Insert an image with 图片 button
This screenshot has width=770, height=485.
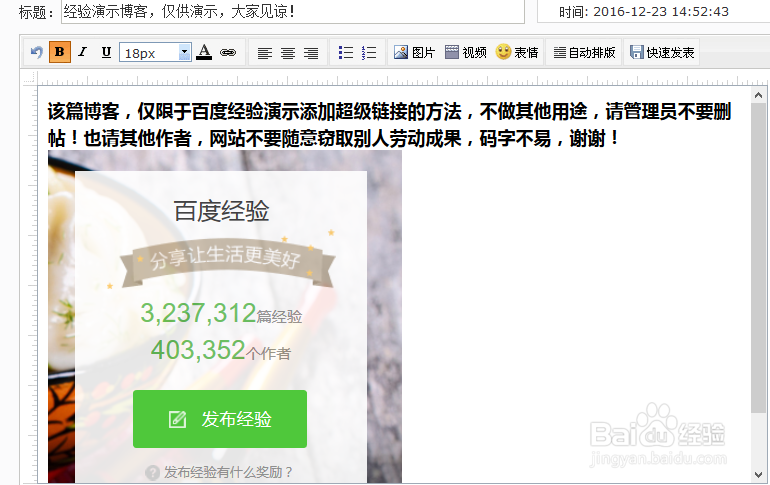click(x=414, y=52)
